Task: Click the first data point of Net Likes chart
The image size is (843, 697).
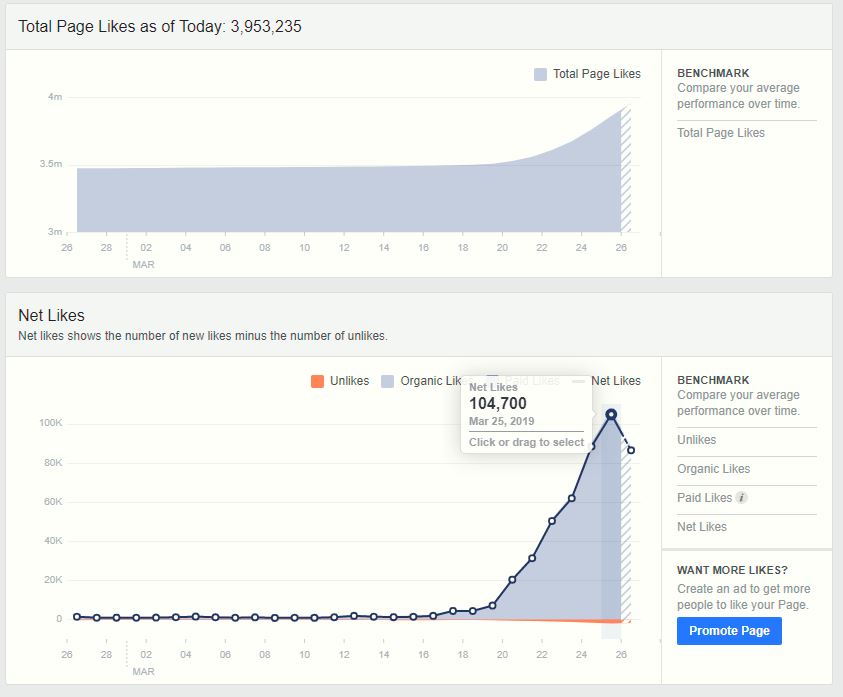Action: tap(77, 616)
